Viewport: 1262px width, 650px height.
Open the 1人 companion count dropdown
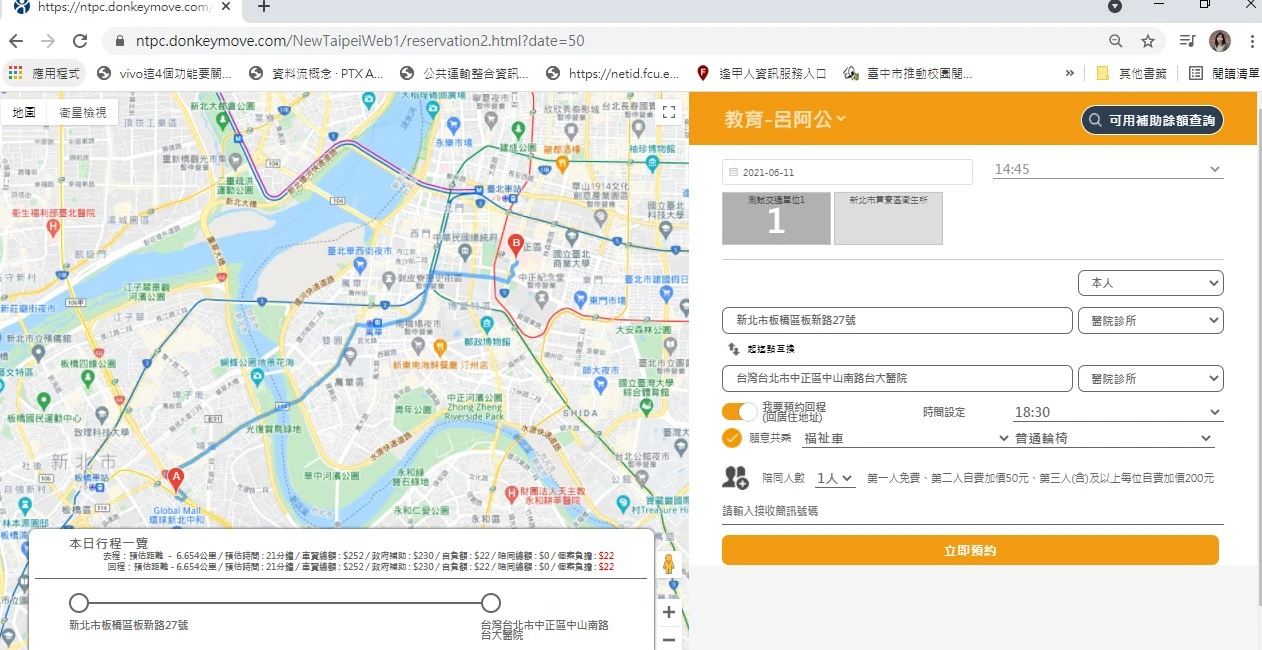[x=835, y=478]
